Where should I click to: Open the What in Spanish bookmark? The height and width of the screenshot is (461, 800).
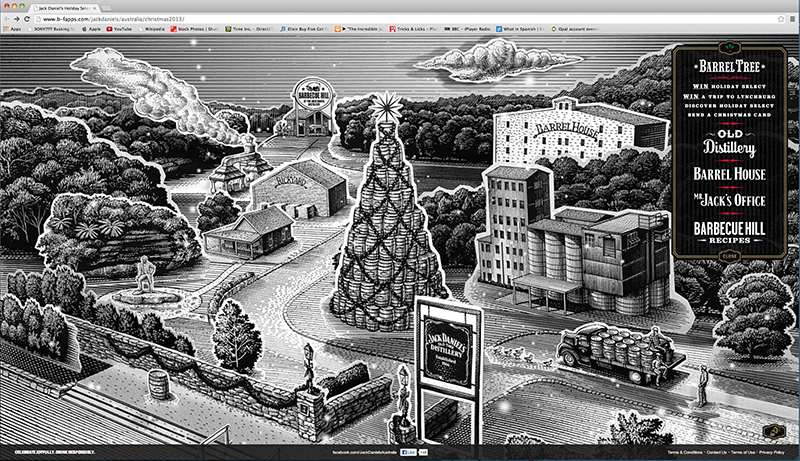[x=520, y=29]
